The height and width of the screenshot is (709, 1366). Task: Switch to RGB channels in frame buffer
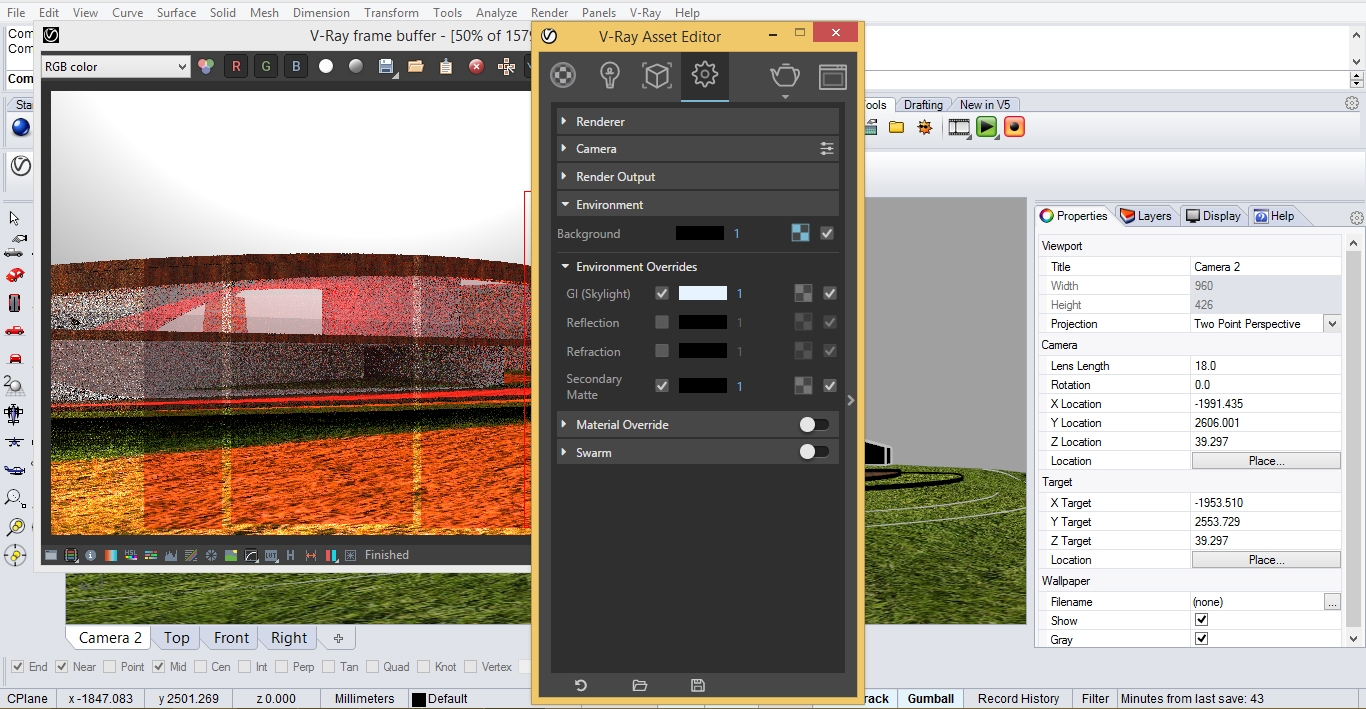(206, 67)
